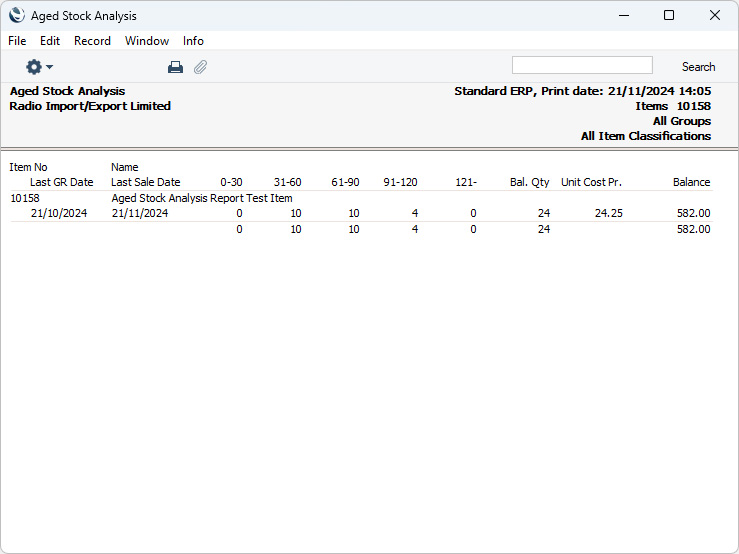Close the Aged Stock Analysis window
The height and width of the screenshot is (554, 739).
click(714, 15)
